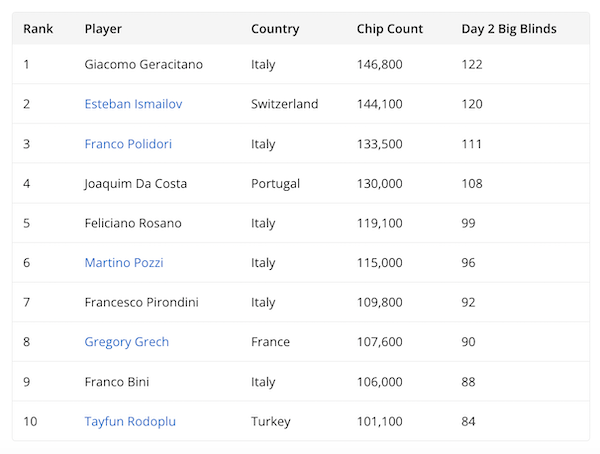The width and height of the screenshot is (600, 454).
Task: Click the Player column header
Action: tap(103, 29)
